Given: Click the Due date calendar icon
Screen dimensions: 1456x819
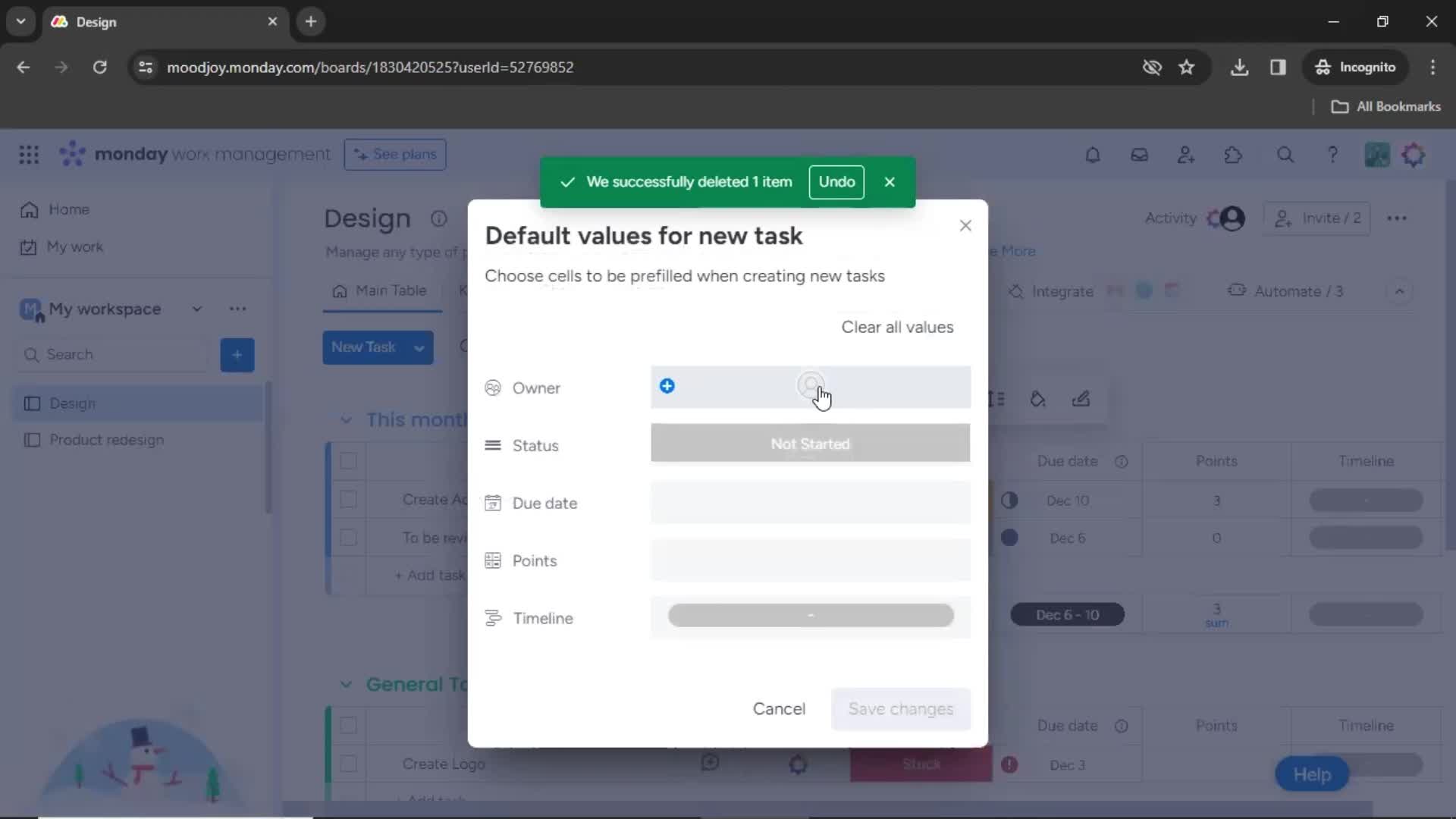Looking at the screenshot, I should pyautogui.click(x=492, y=502).
